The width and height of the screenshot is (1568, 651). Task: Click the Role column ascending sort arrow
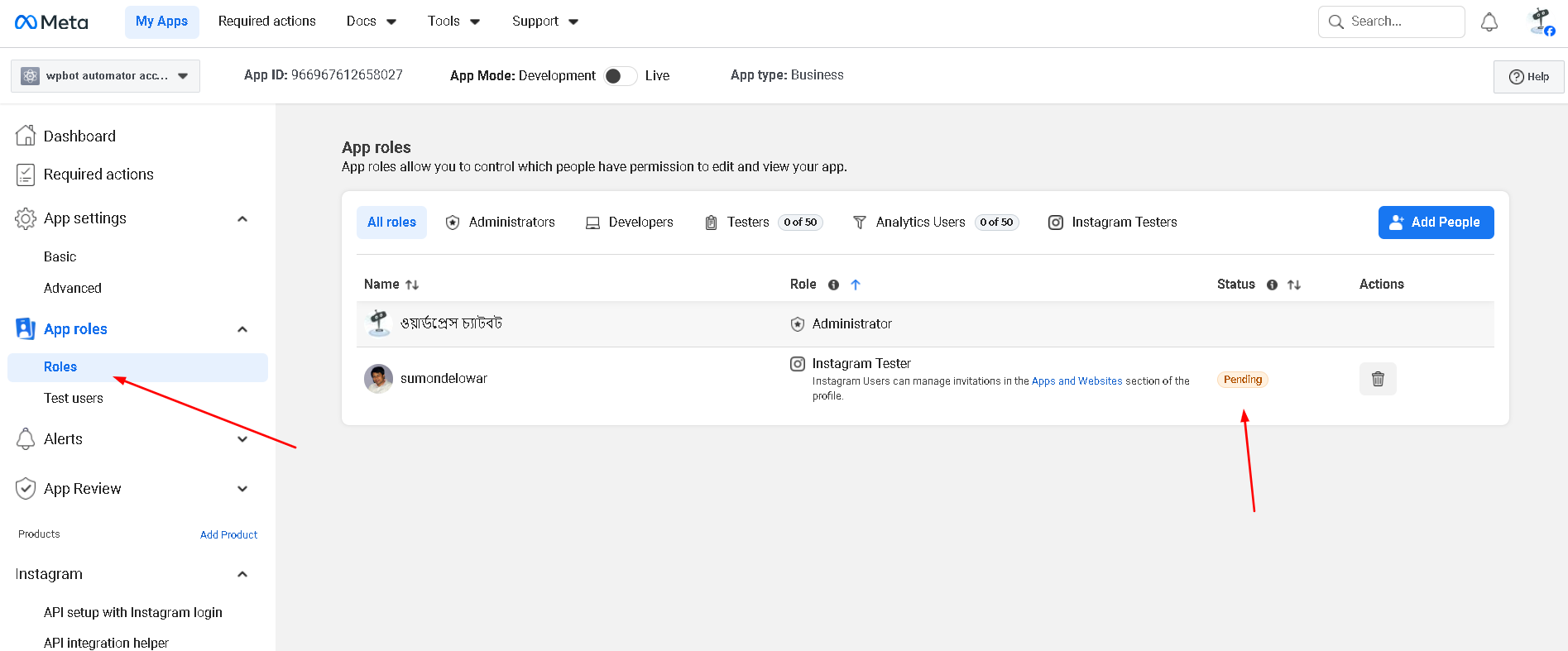[x=856, y=285]
